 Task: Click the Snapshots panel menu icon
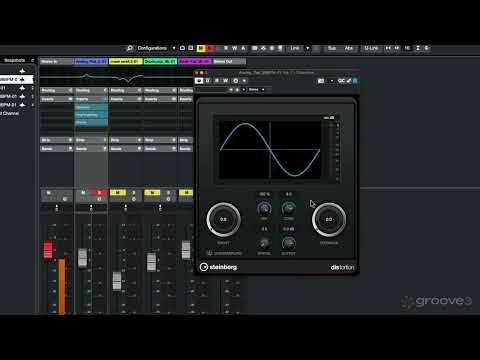click(x=32, y=60)
